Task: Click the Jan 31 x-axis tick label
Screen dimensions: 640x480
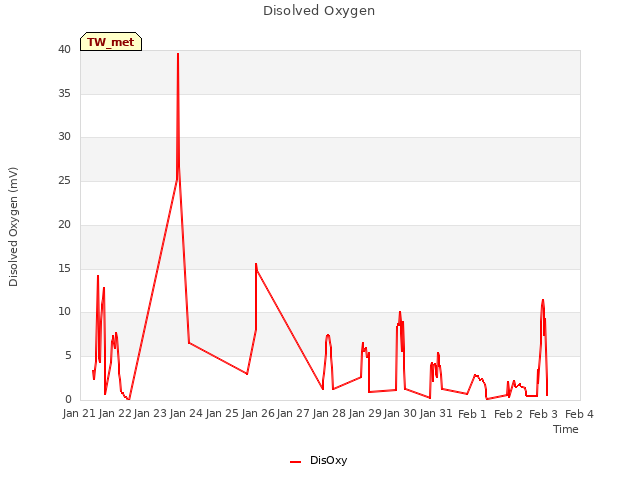Action: pyautogui.click(x=436, y=413)
